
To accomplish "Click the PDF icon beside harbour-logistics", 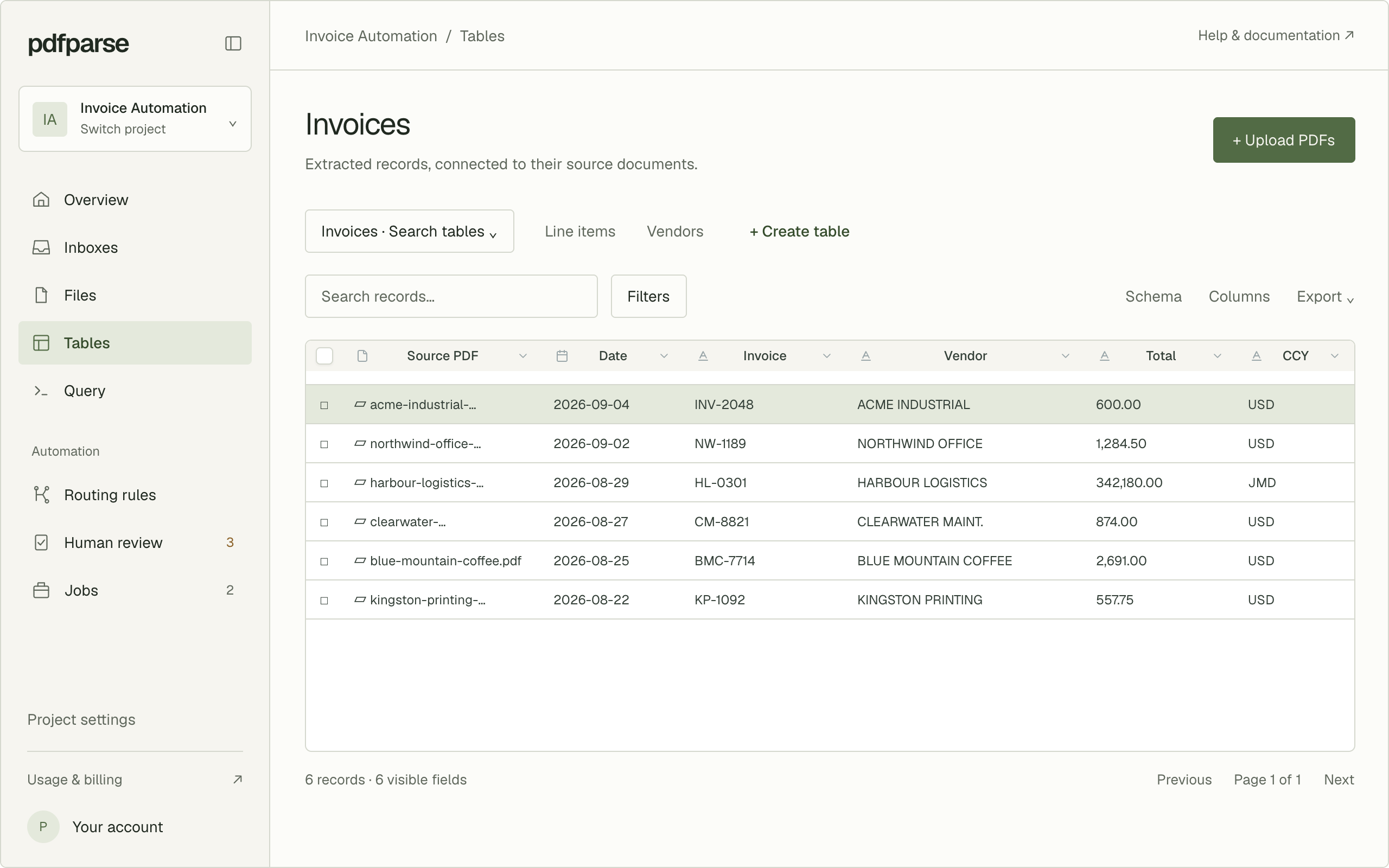I will point(360,483).
